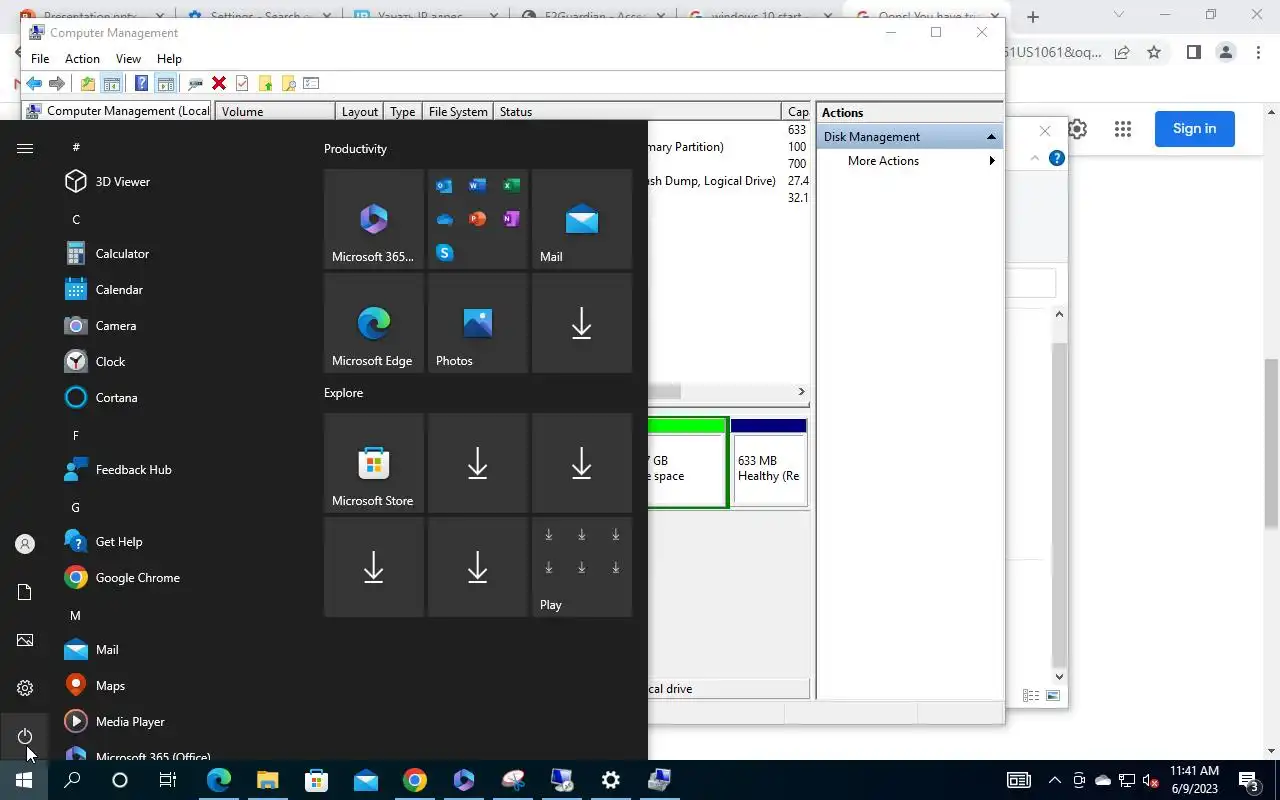Show hidden tray icons chevron
This screenshot has width=1280, height=800.
coord(1054,780)
